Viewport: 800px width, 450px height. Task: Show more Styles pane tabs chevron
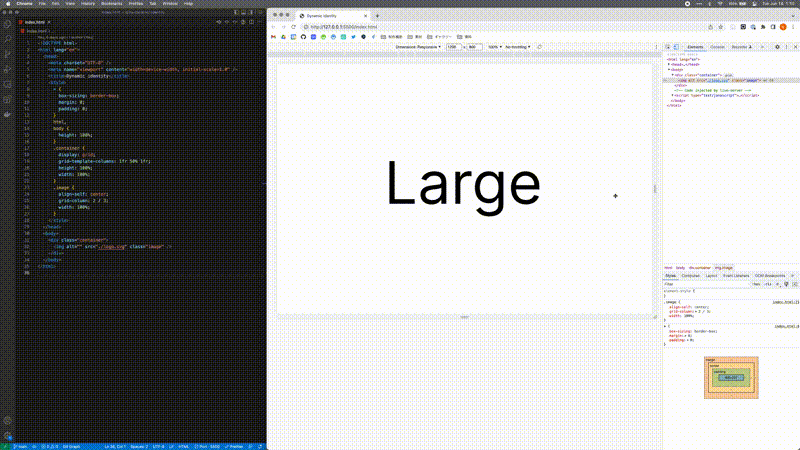tap(792, 276)
